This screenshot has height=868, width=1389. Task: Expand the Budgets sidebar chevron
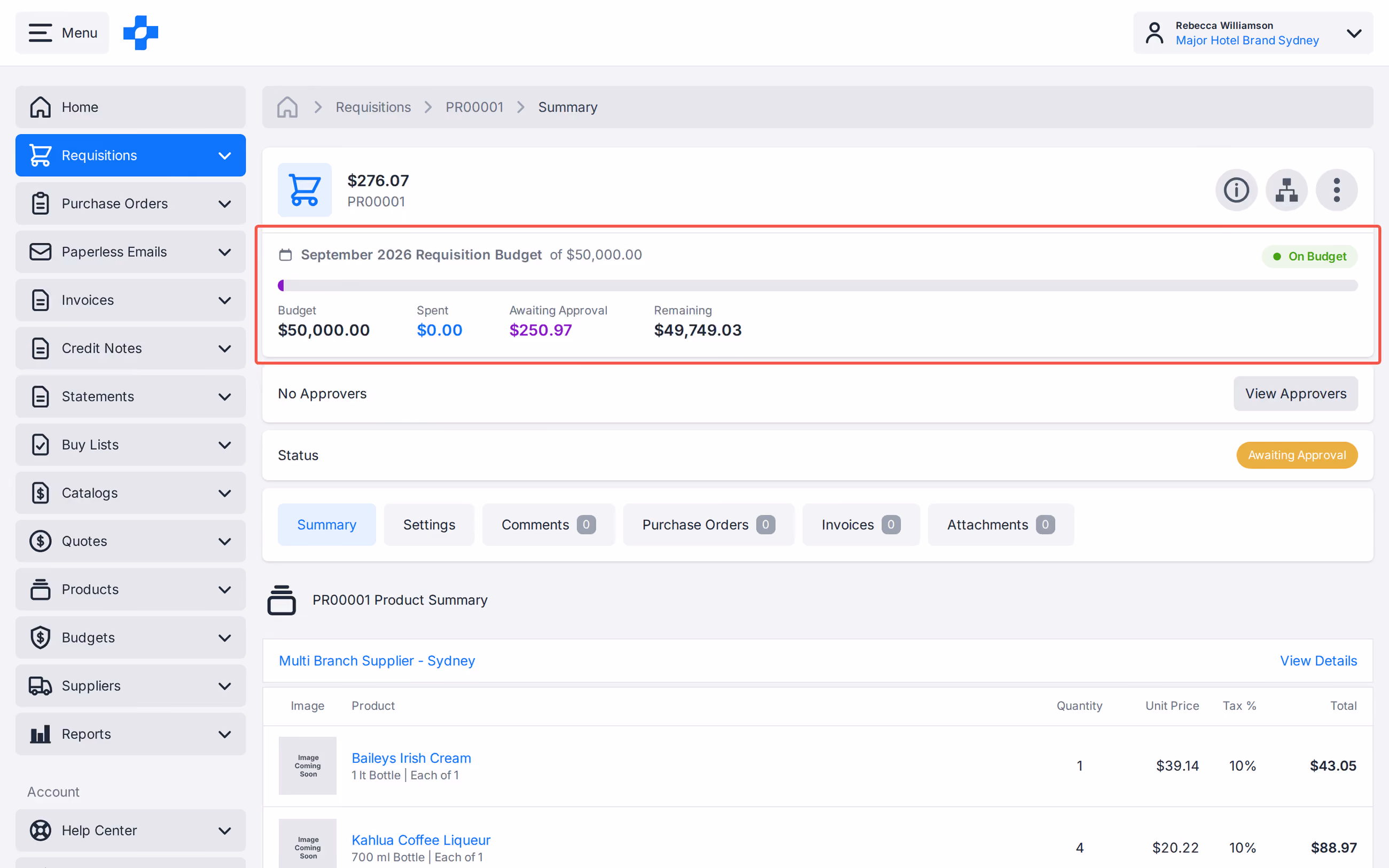click(225, 638)
